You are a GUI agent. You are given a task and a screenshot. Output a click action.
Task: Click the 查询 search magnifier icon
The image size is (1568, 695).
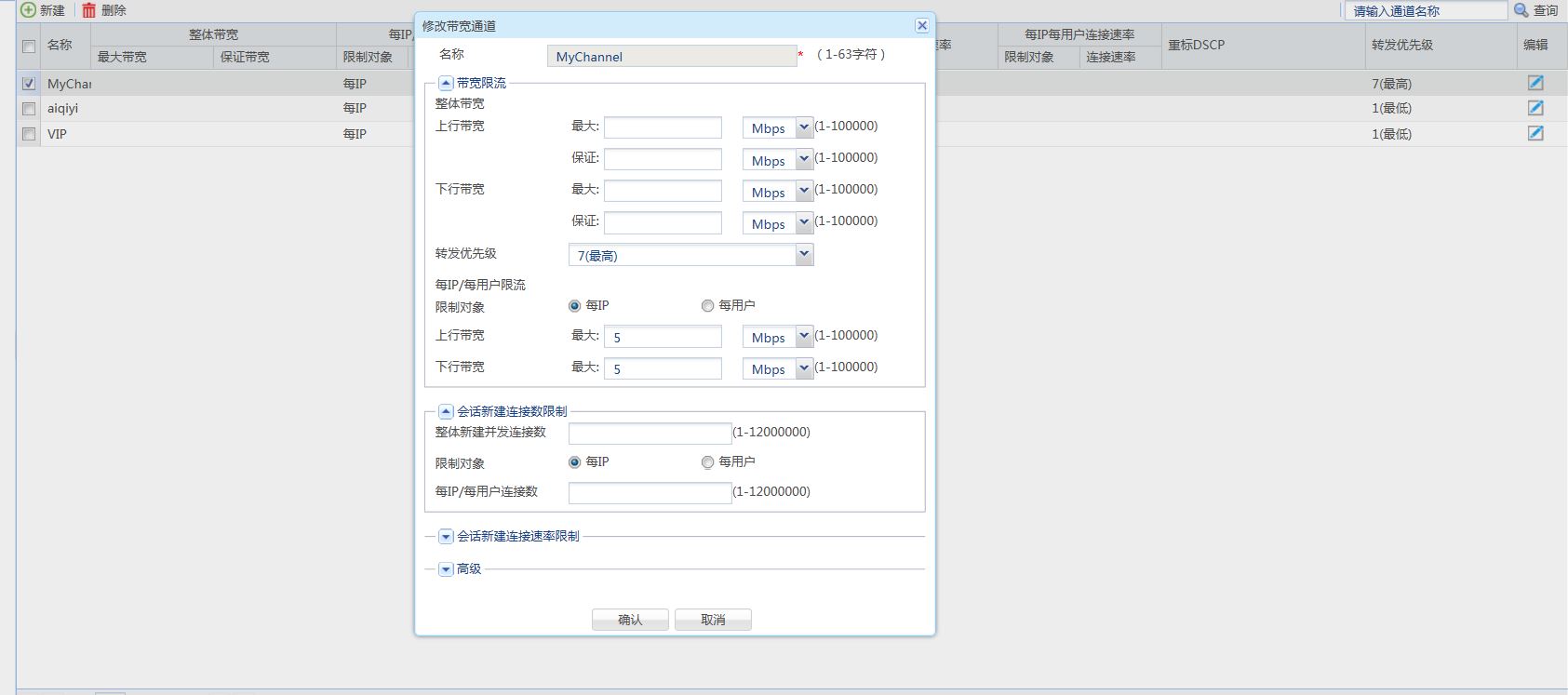pos(1521,10)
